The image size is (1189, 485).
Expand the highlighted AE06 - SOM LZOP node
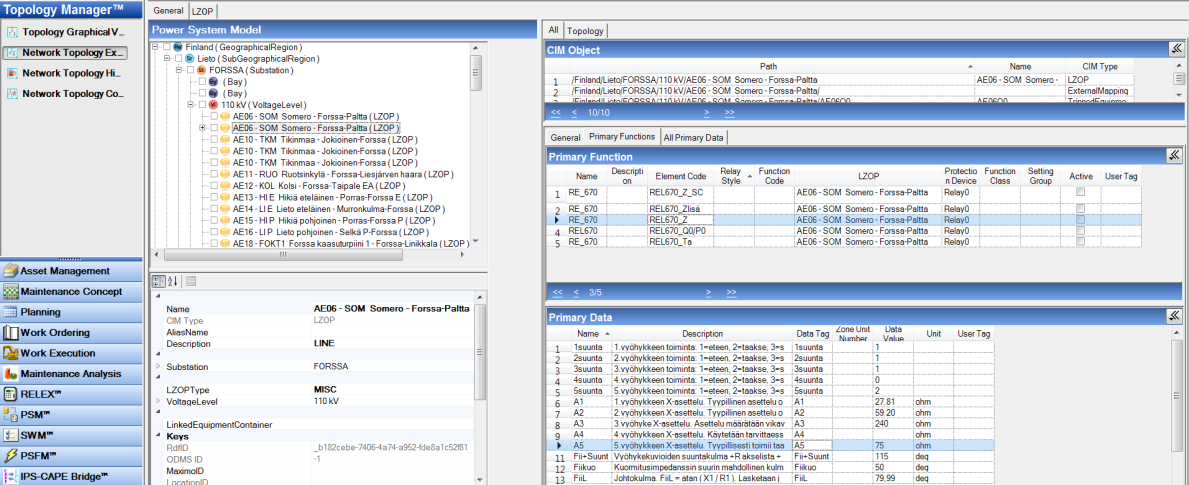tap(202, 128)
